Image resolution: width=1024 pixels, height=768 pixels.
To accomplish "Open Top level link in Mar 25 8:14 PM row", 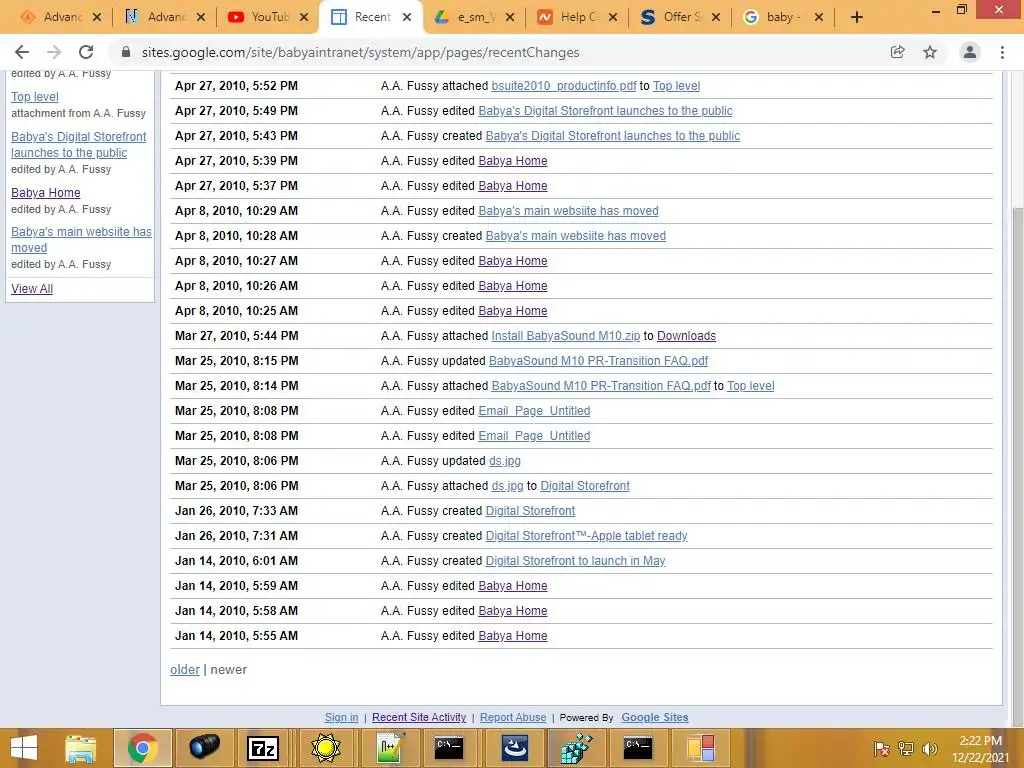I will pyautogui.click(x=750, y=386).
